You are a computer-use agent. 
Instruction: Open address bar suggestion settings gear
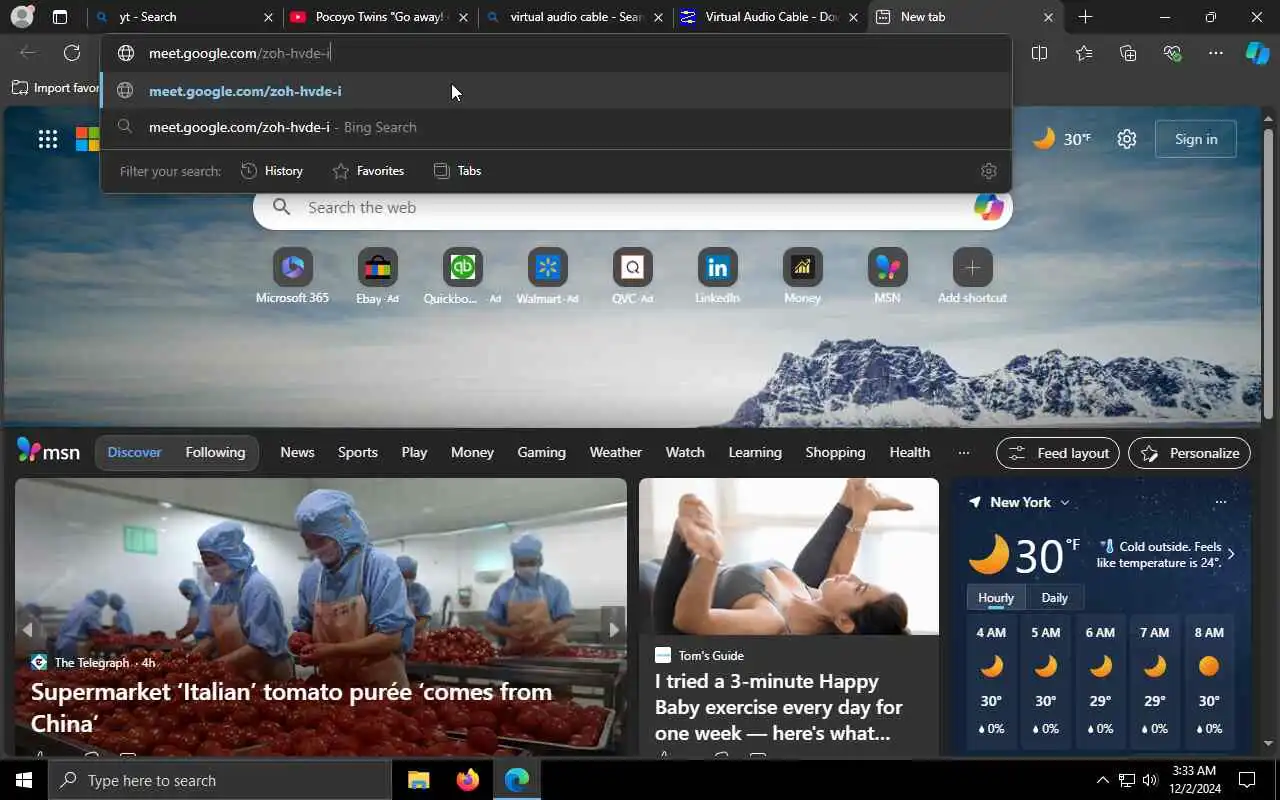point(989,171)
